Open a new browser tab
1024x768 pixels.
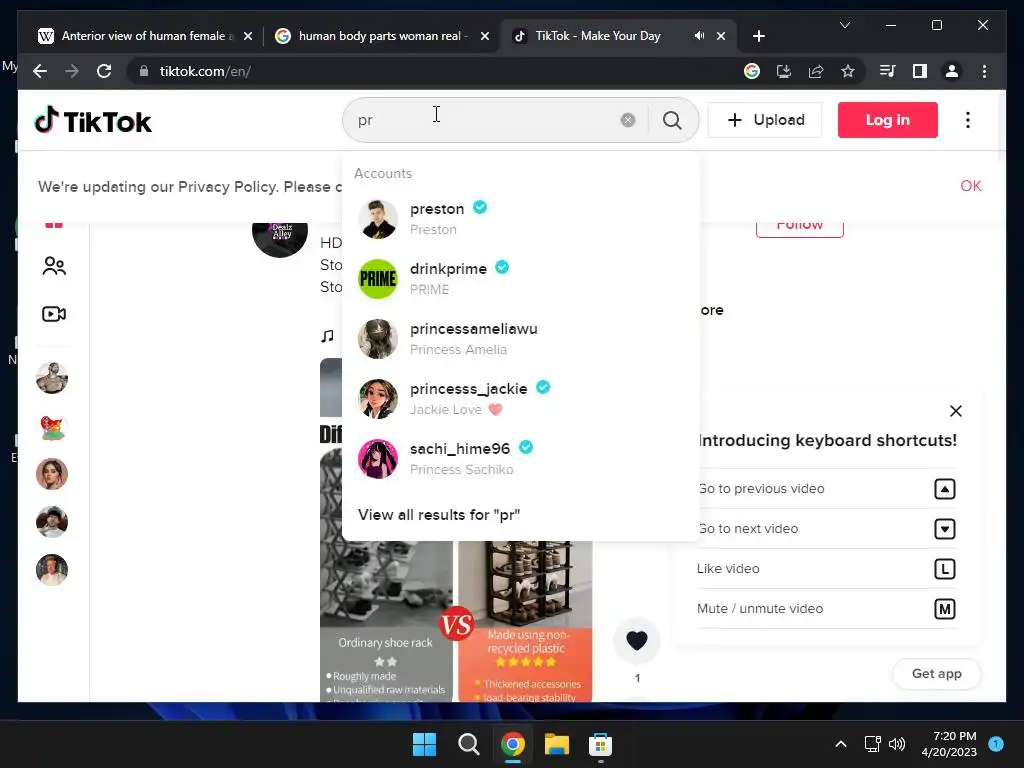(x=759, y=36)
